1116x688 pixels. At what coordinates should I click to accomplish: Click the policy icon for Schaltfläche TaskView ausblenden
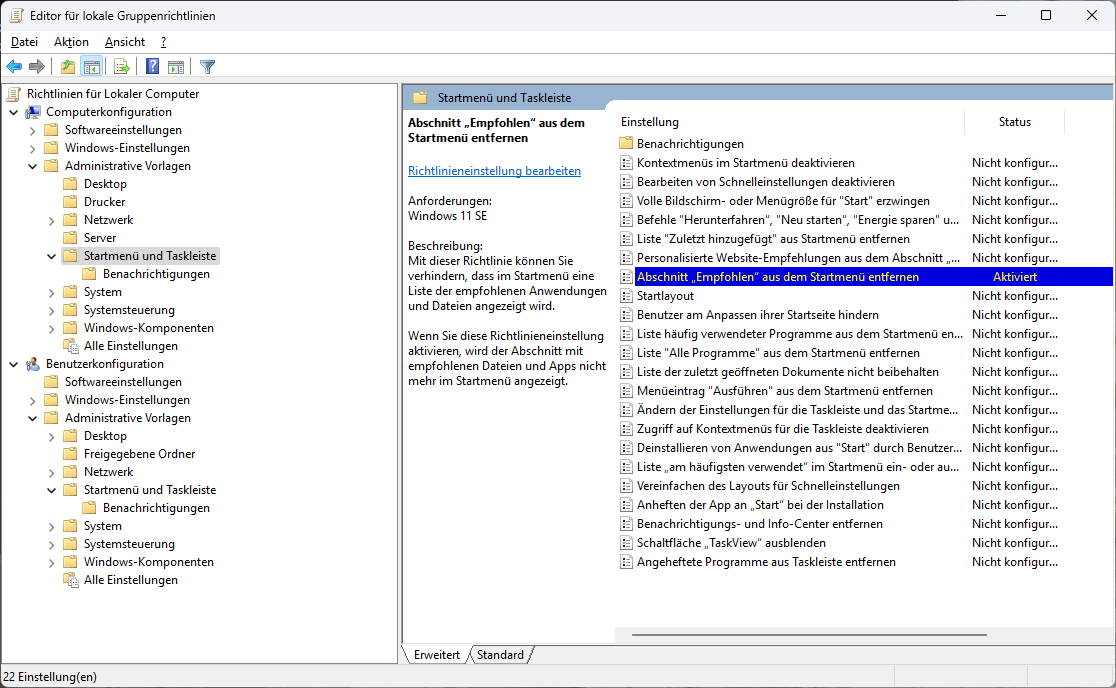point(626,543)
